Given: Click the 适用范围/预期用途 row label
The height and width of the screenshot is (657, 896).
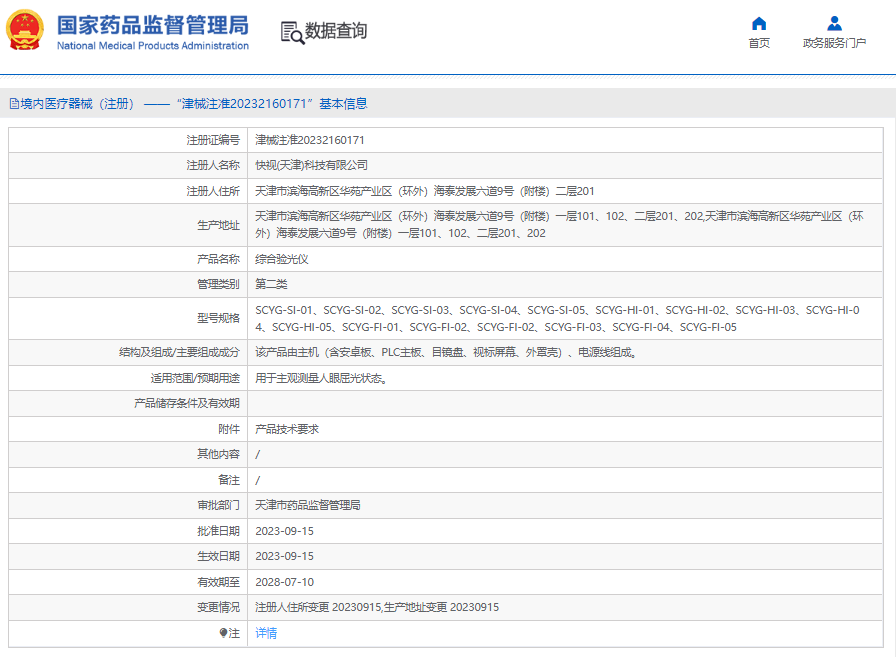Looking at the screenshot, I should point(195,378).
